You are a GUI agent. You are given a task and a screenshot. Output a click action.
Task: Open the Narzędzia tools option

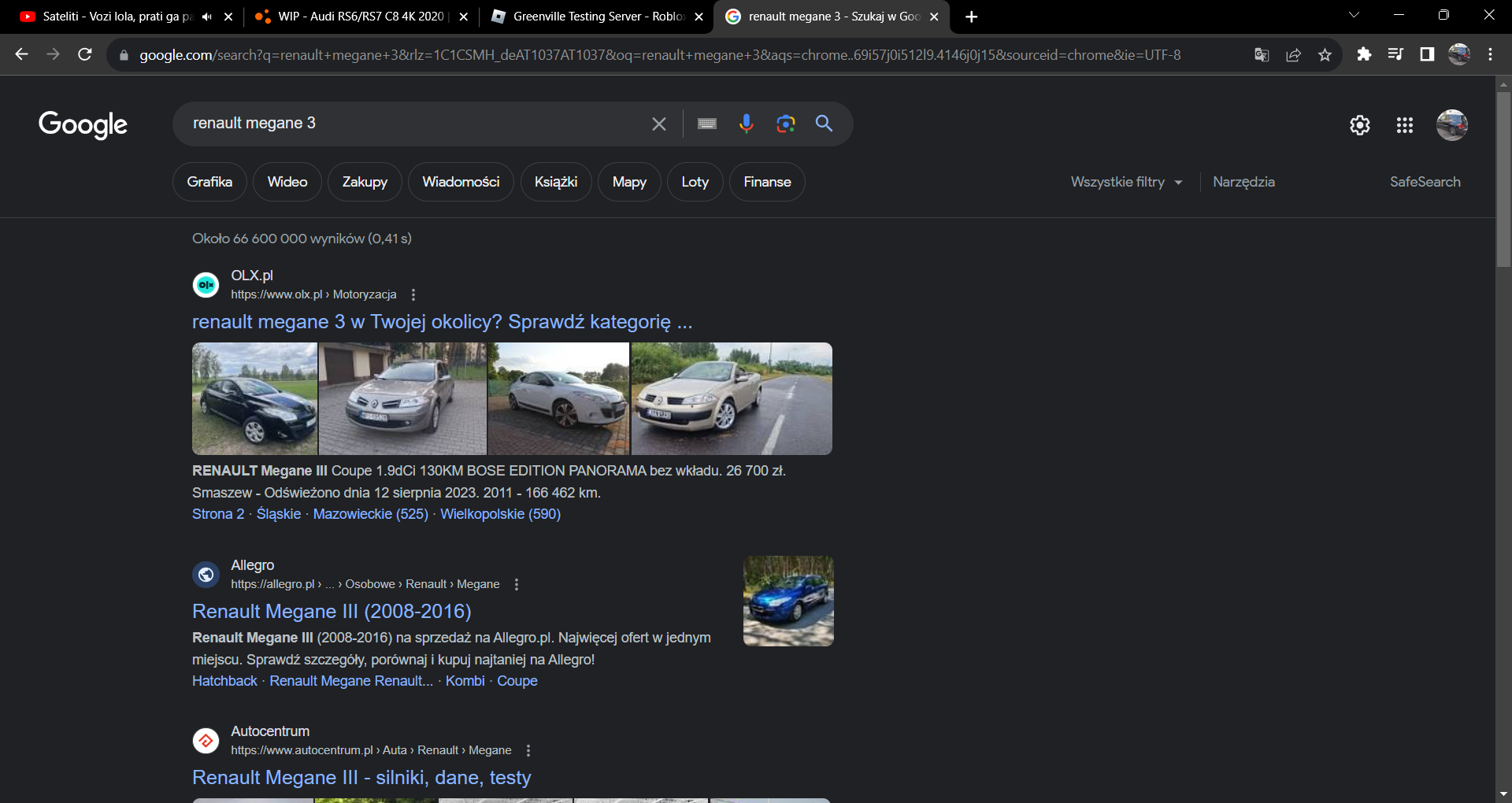[x=1243, y=182]
